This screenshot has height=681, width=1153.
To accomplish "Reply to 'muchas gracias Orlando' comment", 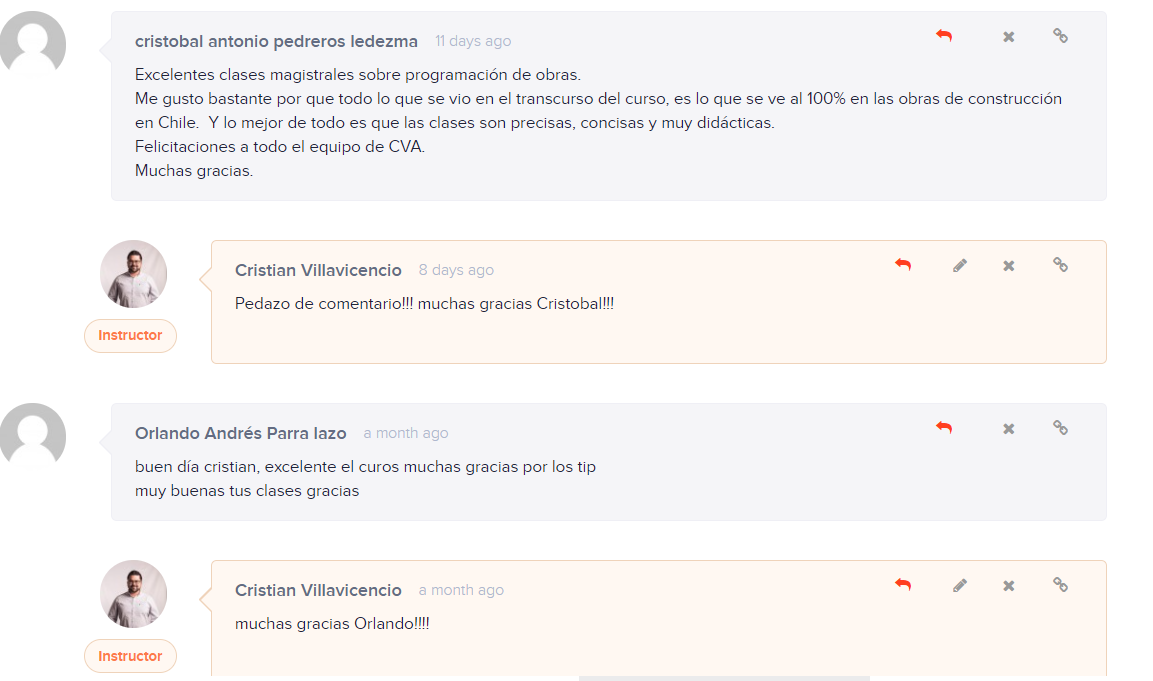I will tap(903, 585).
